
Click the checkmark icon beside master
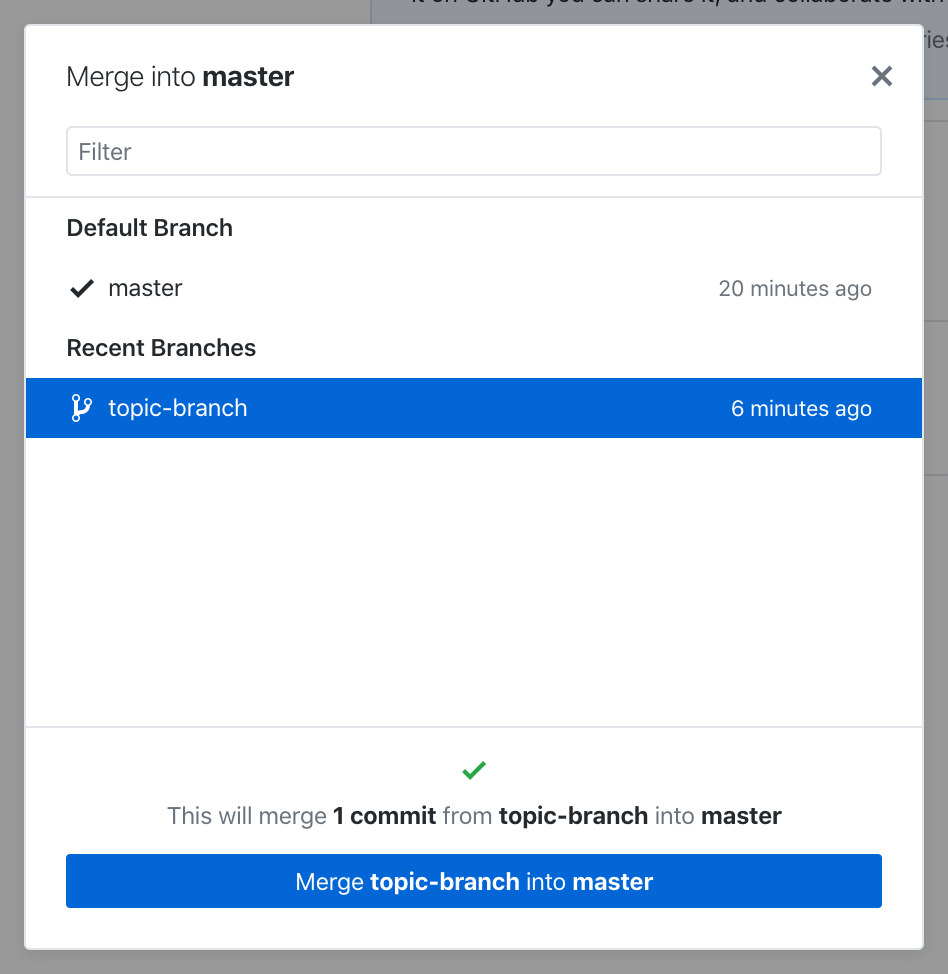tap(81, 288)
